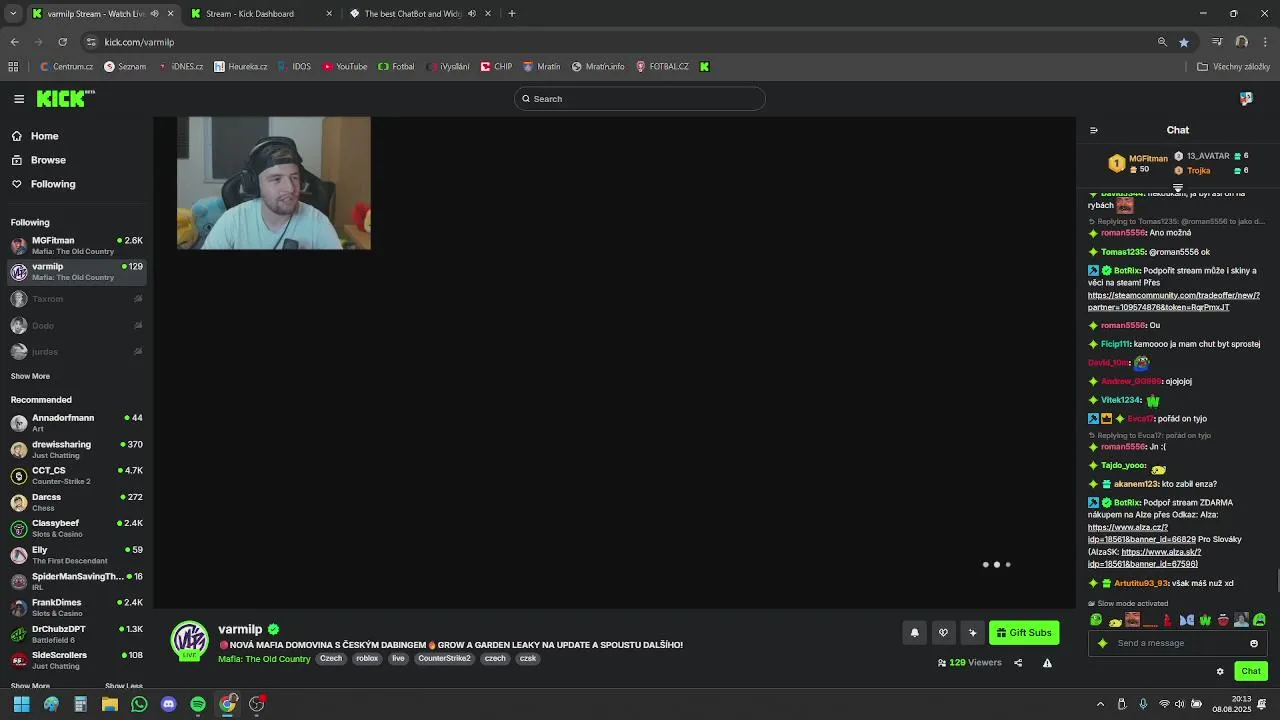Click the green W quick emote

pyautogui.click(x=1205, y=621)
